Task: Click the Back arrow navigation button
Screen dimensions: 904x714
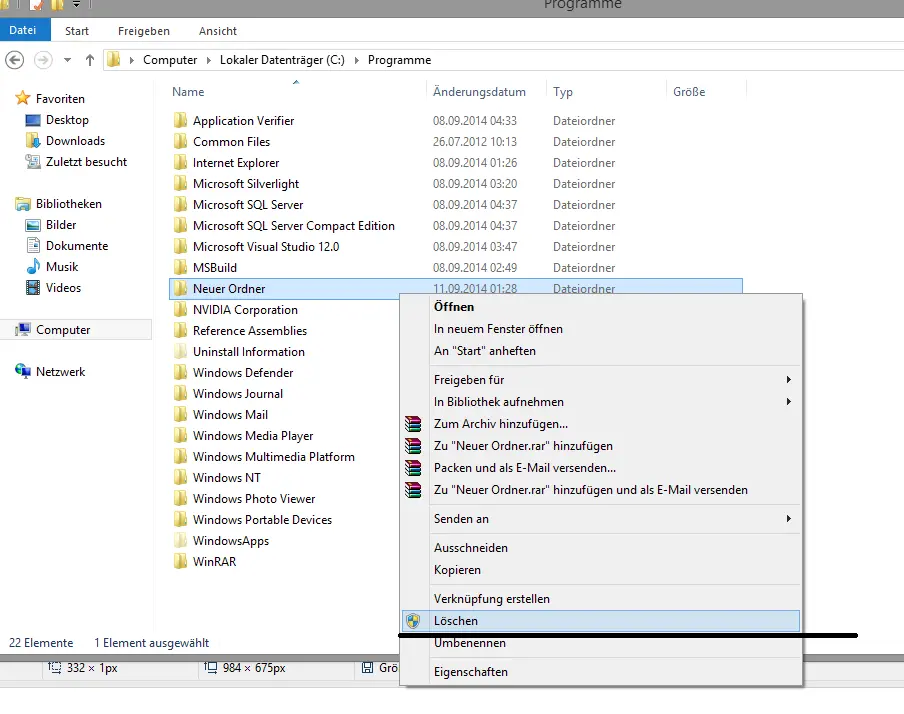Action: [15, 60]
